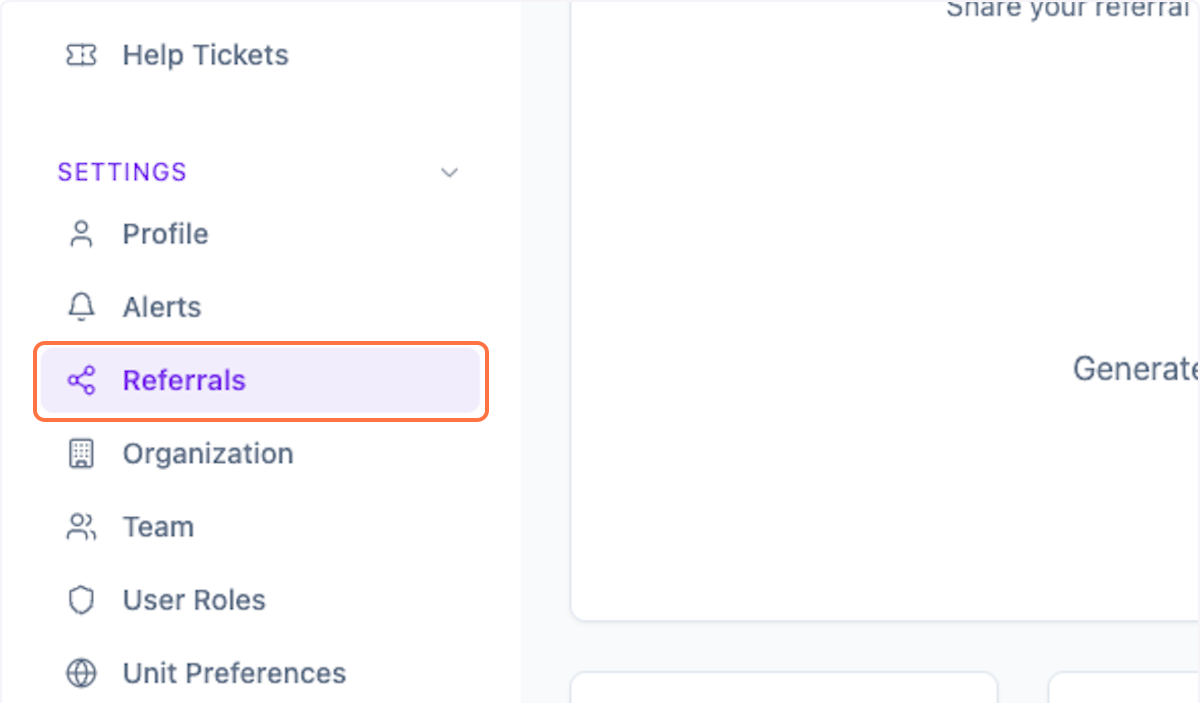Click the Generate text in referral panel
The height and width of the screenshot is (703, 1200).
pyautogui.click(x=1135, y=369)
